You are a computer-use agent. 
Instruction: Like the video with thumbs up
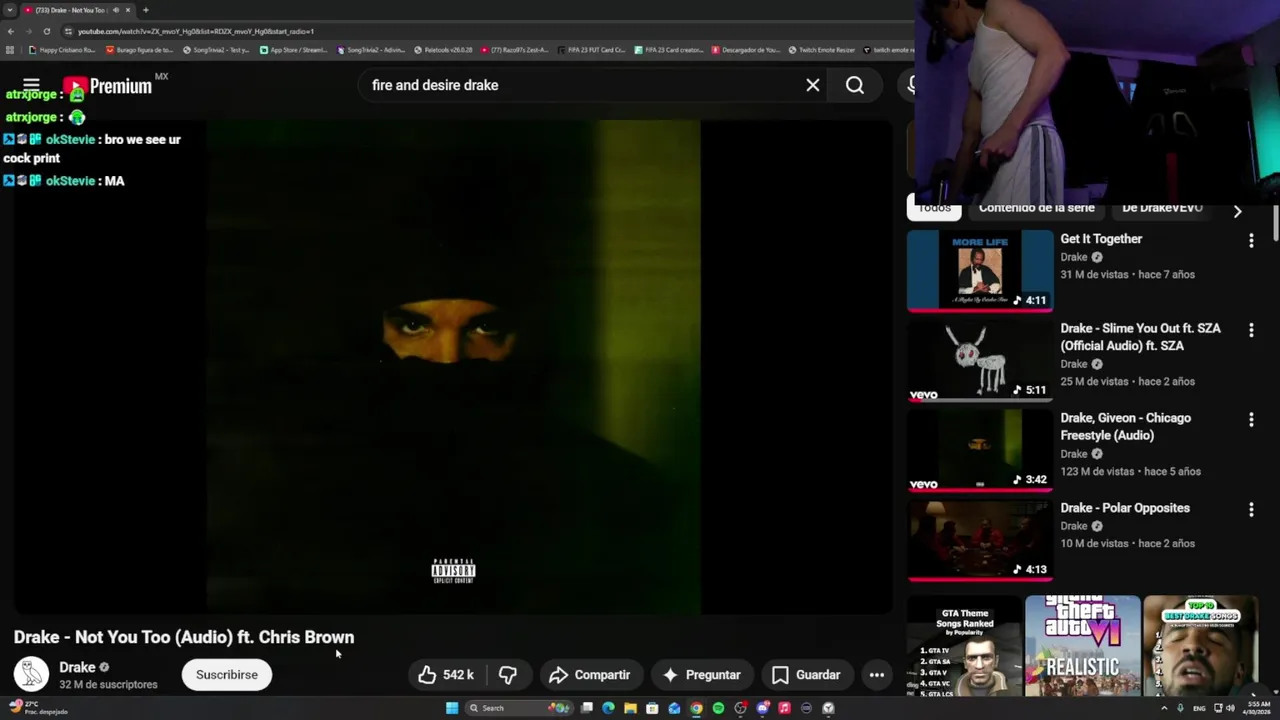click(x=446, y=675)
